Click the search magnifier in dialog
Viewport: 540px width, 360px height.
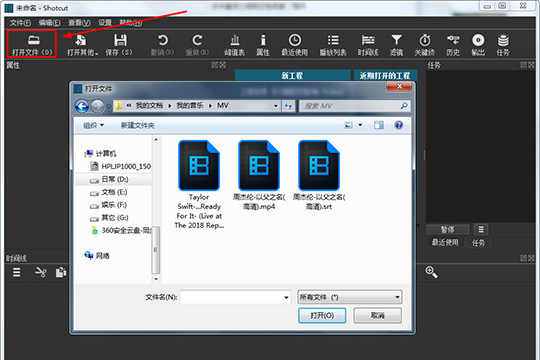point(404,106)
